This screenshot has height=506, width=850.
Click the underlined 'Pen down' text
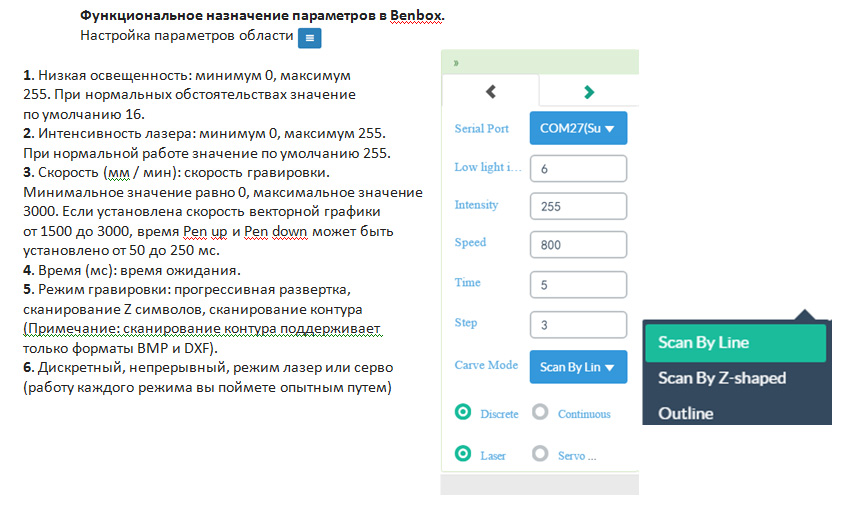pos(275,232)
